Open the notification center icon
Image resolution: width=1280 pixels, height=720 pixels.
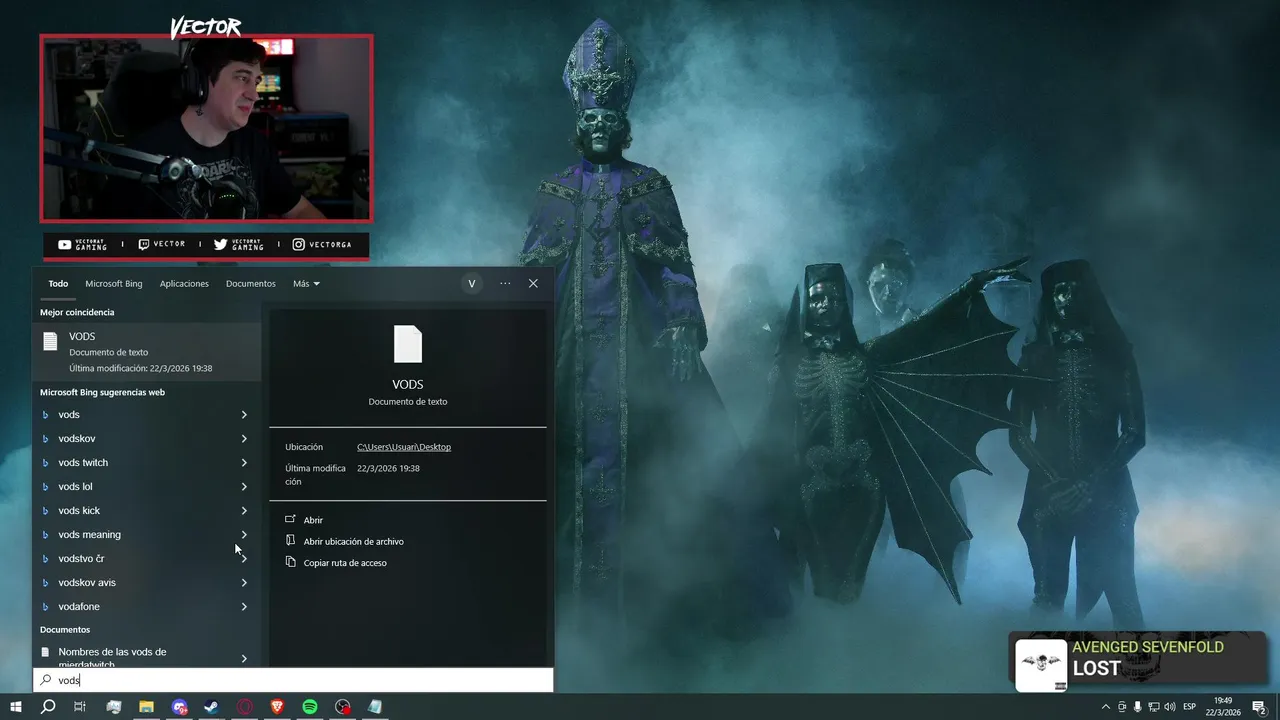tap(1259, 707)
